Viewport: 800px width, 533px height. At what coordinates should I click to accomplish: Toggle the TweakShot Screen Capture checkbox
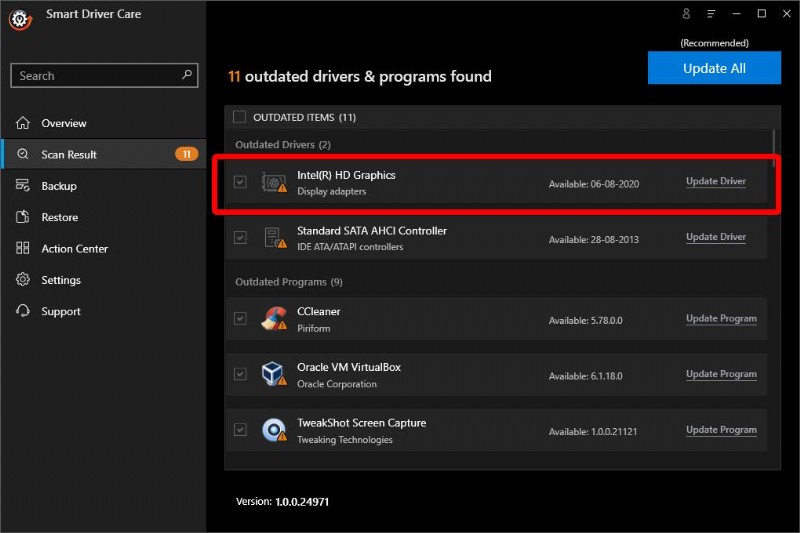click(240, 430)
